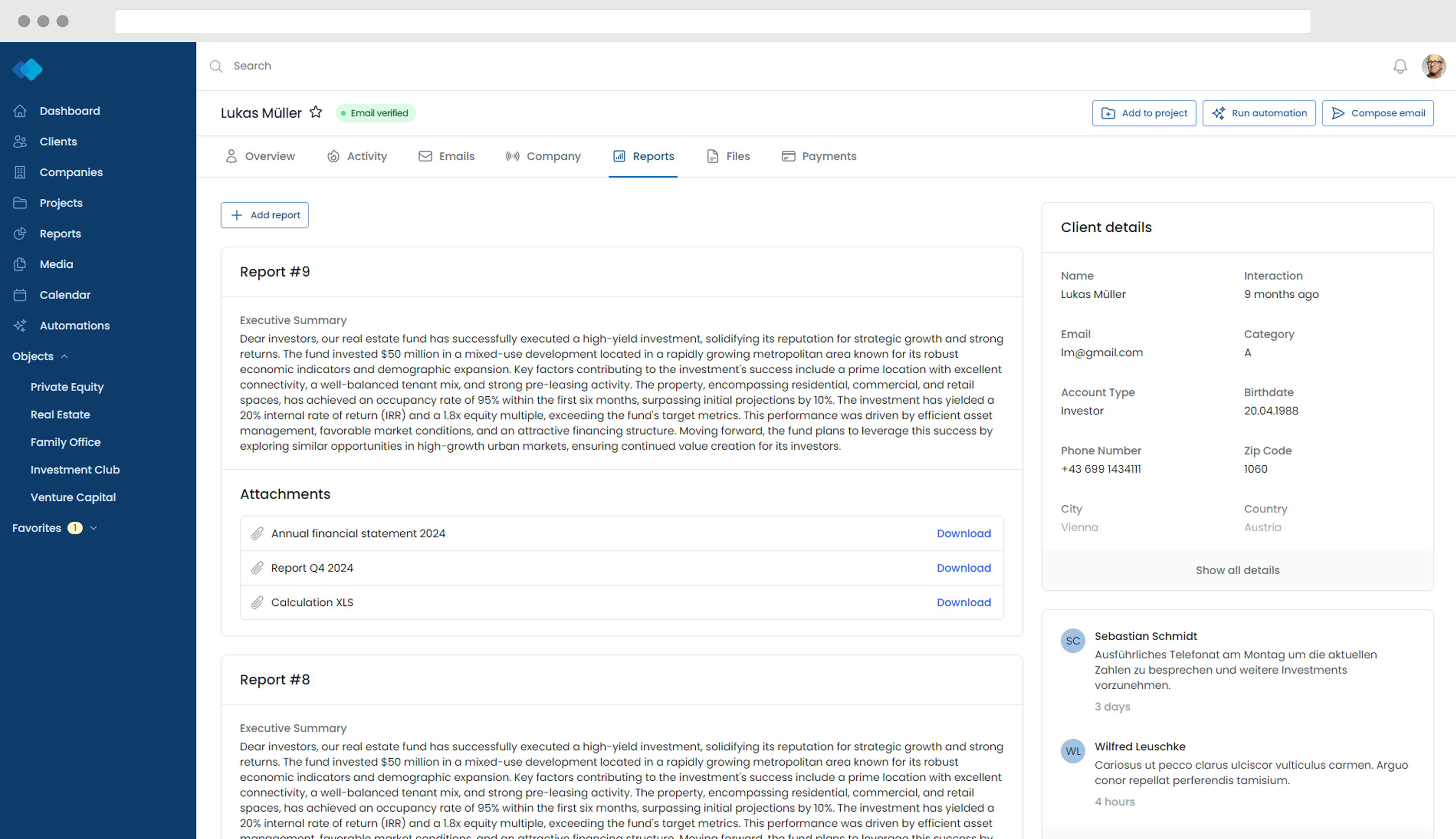The height and width of the screenshot is (839, 1456).
Task: Click the Sebastian Schmidt name
Action: (1145, 636)
